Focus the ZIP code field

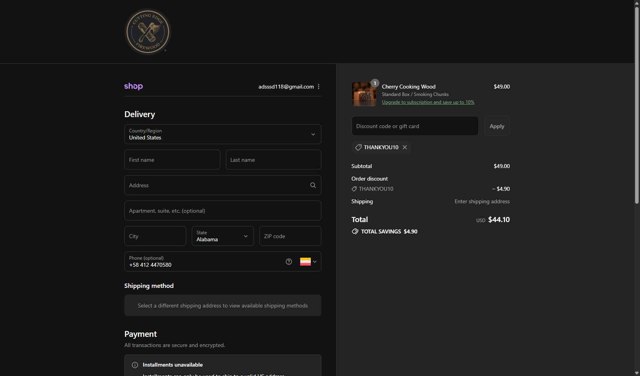[x=290, y=236]
